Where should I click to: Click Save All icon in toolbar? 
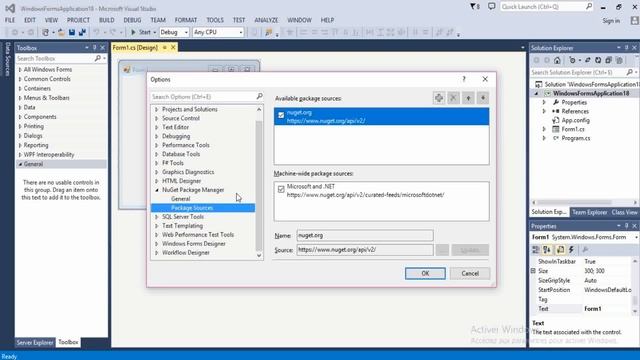point(82,32)
